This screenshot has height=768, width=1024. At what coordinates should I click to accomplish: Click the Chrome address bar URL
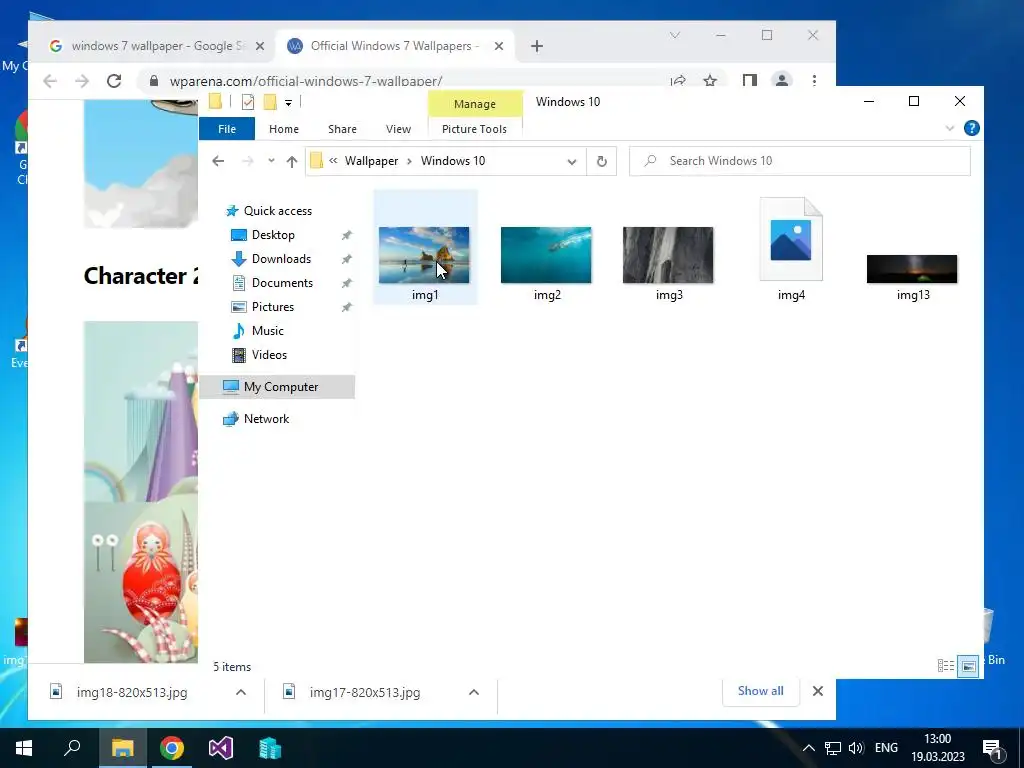pos(306,82)
